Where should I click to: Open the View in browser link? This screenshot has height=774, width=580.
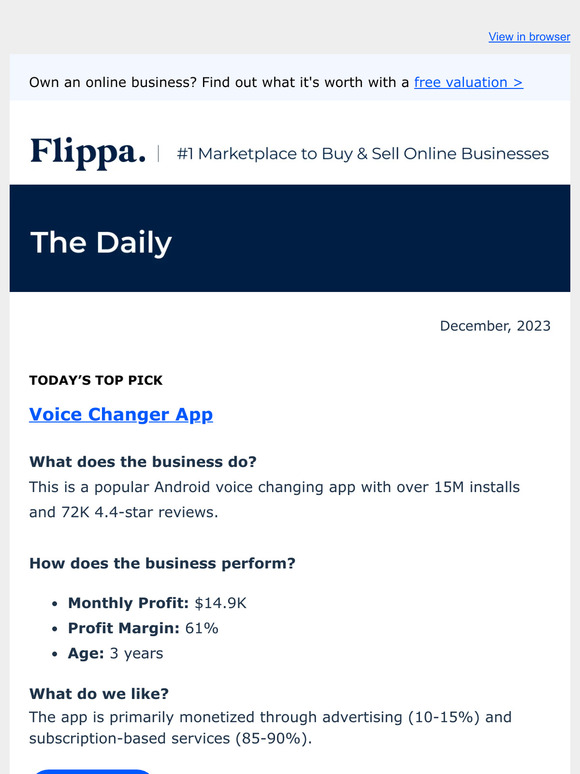[x=529, y=37]
